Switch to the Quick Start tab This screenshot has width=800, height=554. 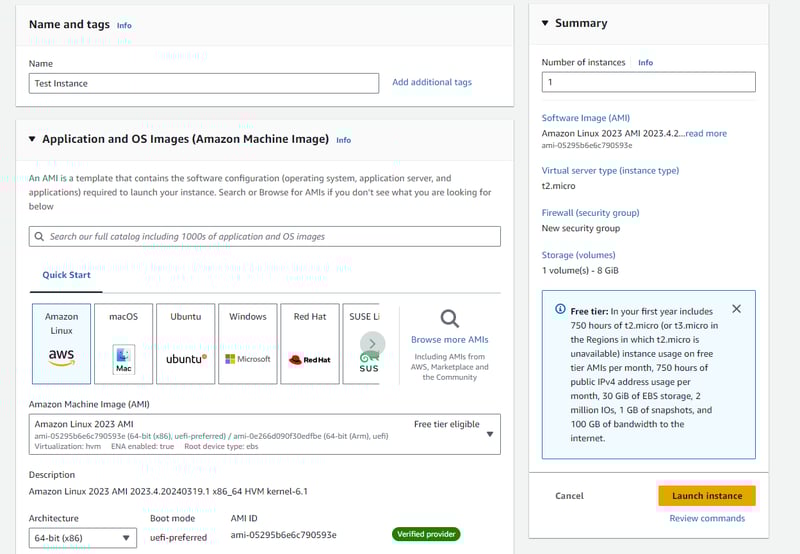(66, 275)
